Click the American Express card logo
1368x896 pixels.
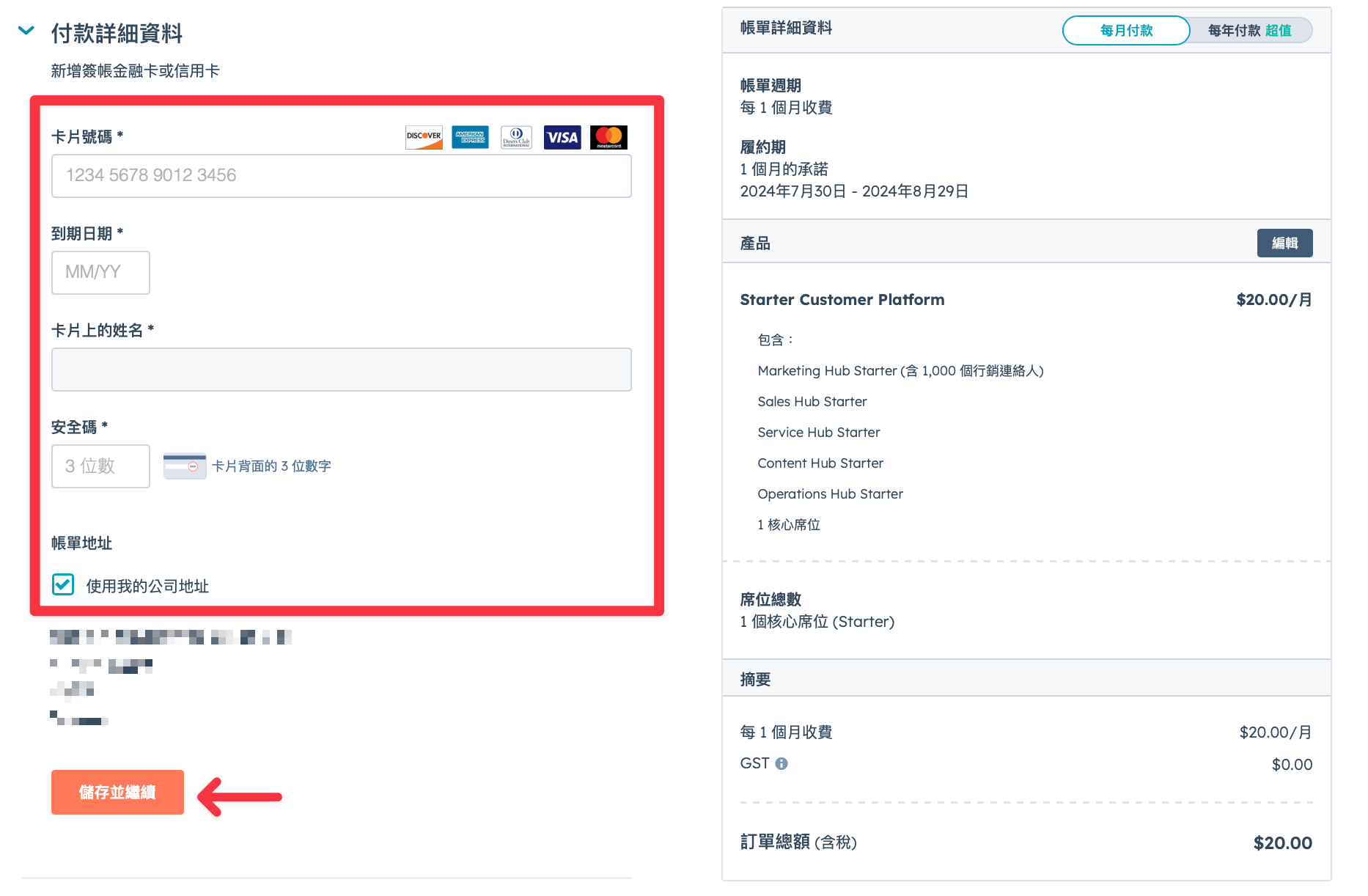470,137
